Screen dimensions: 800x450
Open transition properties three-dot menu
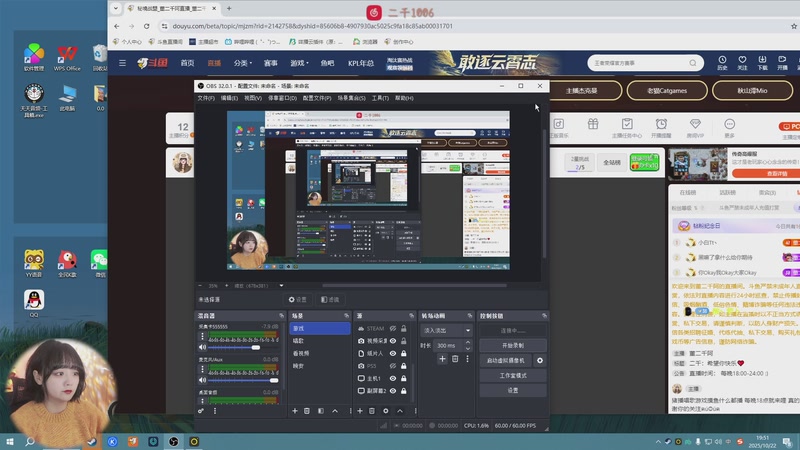467,359
